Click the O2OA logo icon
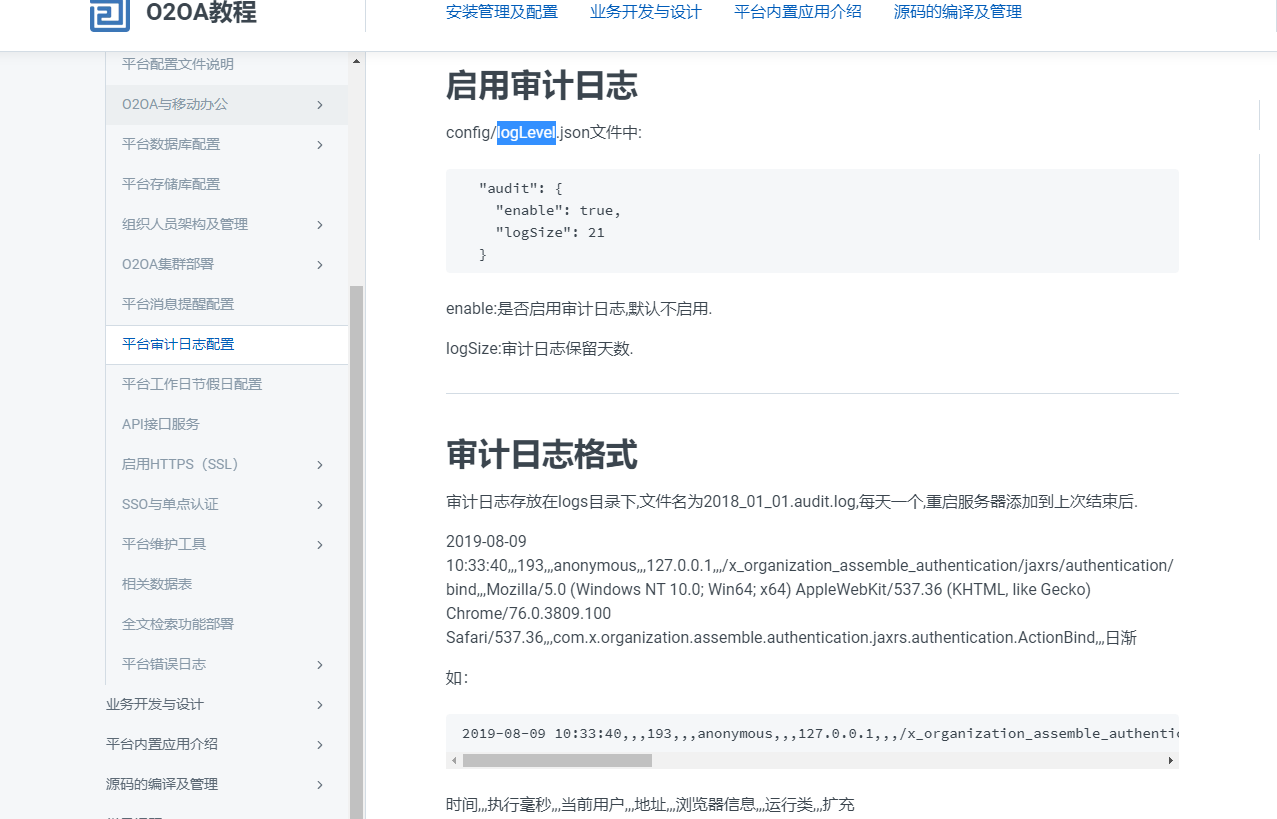The height and width of the screenshot is (819, 1277). tap(109, 14)
